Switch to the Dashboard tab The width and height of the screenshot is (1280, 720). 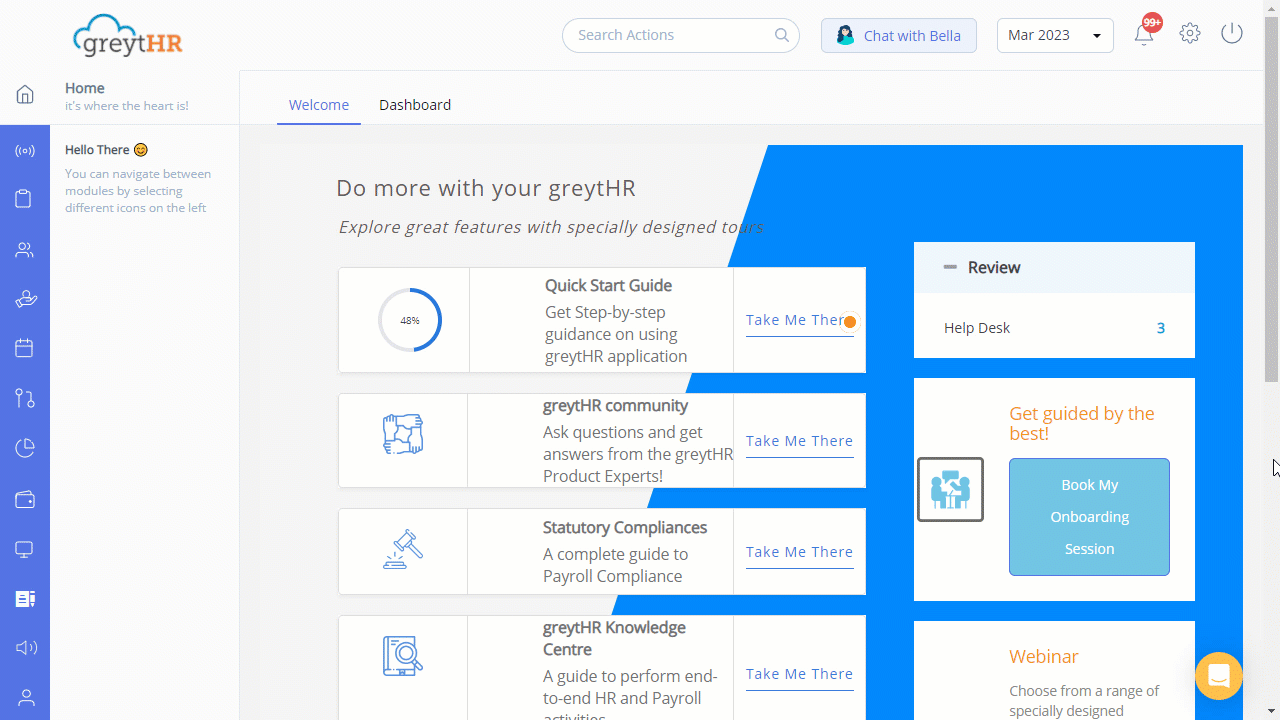coord(415,105)
